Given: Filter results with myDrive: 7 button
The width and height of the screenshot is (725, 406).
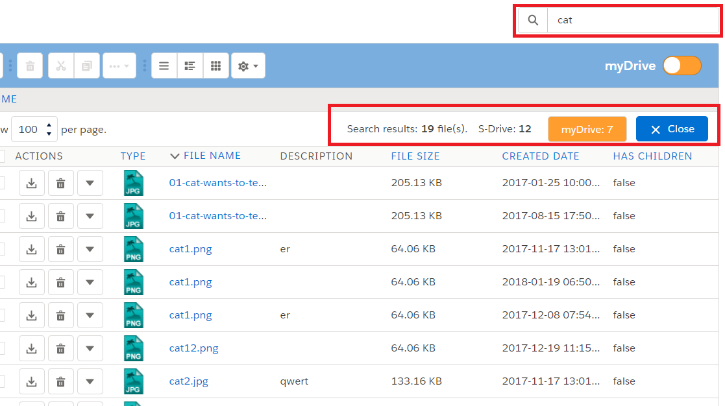Looking at the screenshot, I should (587, 129).
